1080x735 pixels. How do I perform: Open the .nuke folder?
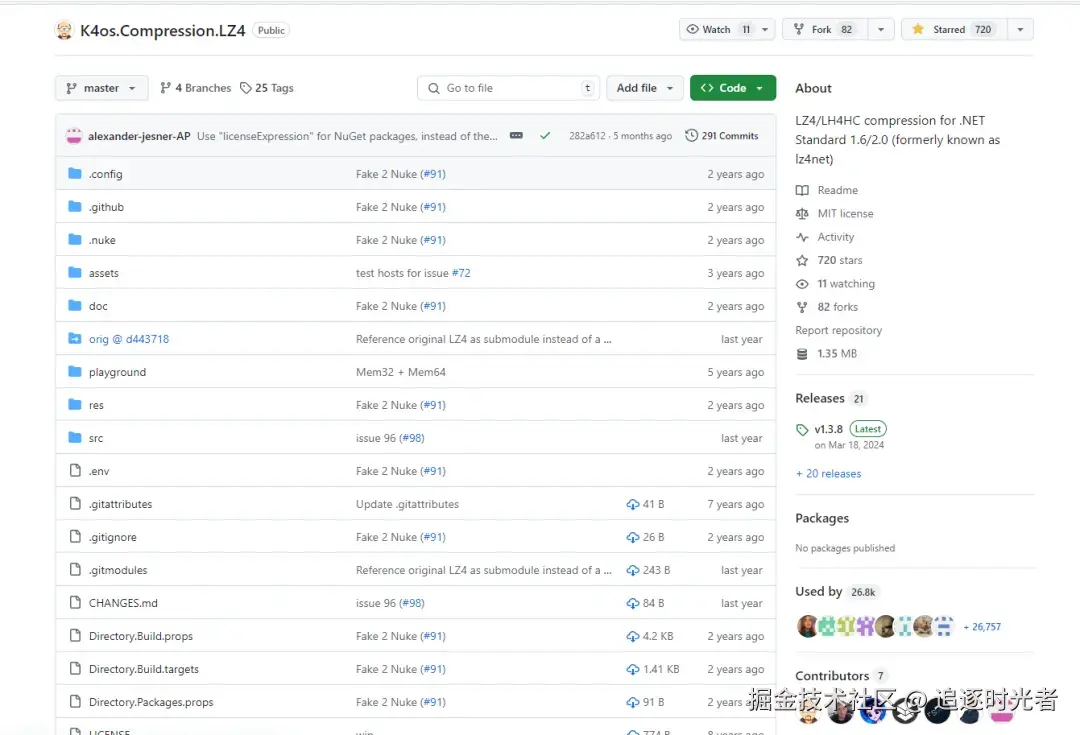(102, 240)
